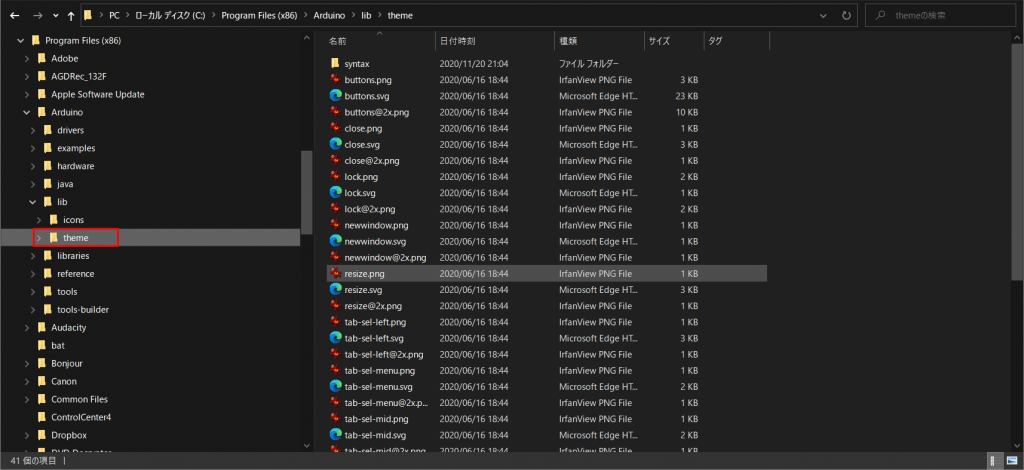Expand the theme folder in tree

pyautogui.click(x=39, y=238)
